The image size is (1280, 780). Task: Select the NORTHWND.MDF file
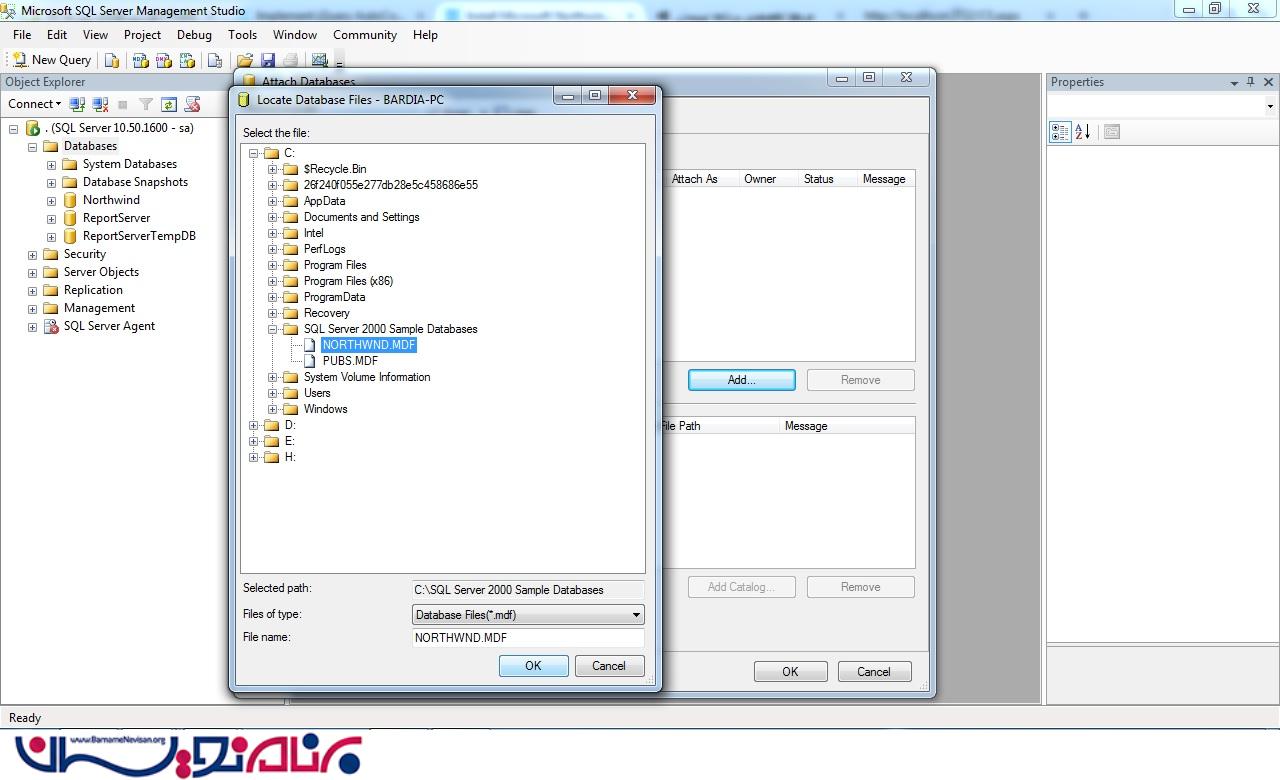(x=368, y=345)
